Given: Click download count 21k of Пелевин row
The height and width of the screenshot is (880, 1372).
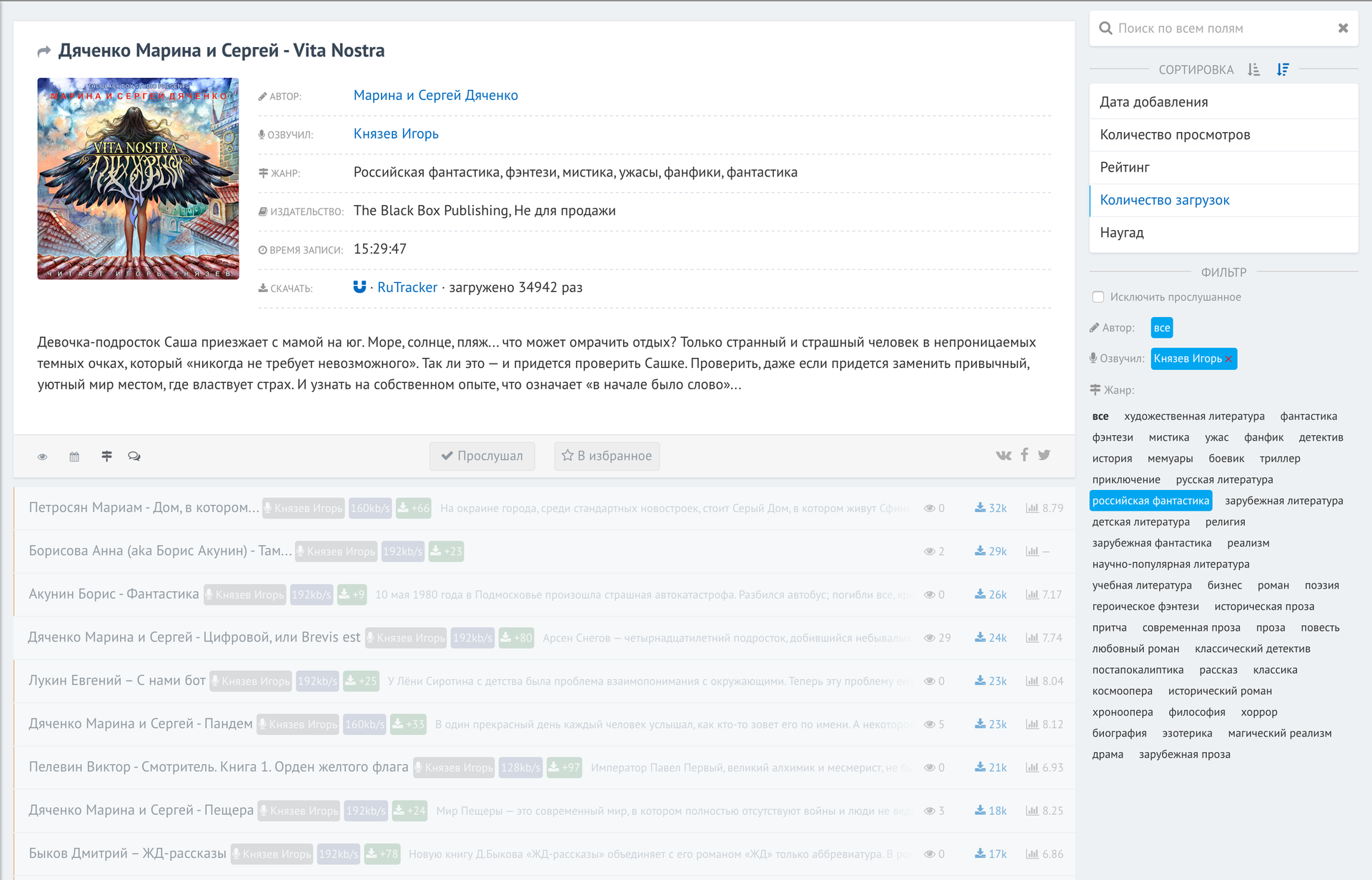Looking at the screenshot, I should (x=991, y=767).
